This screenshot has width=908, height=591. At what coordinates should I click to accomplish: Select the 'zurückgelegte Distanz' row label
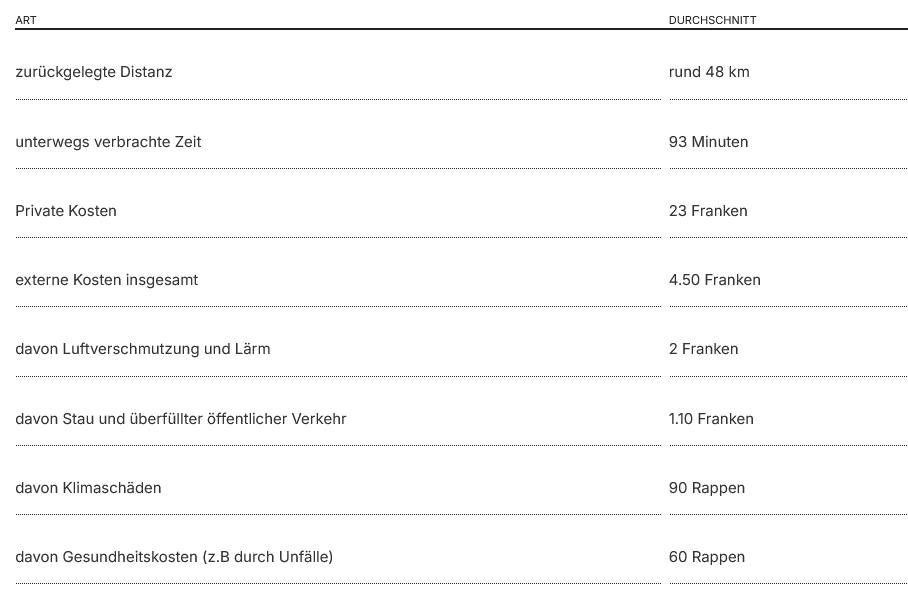coord(94,72)
